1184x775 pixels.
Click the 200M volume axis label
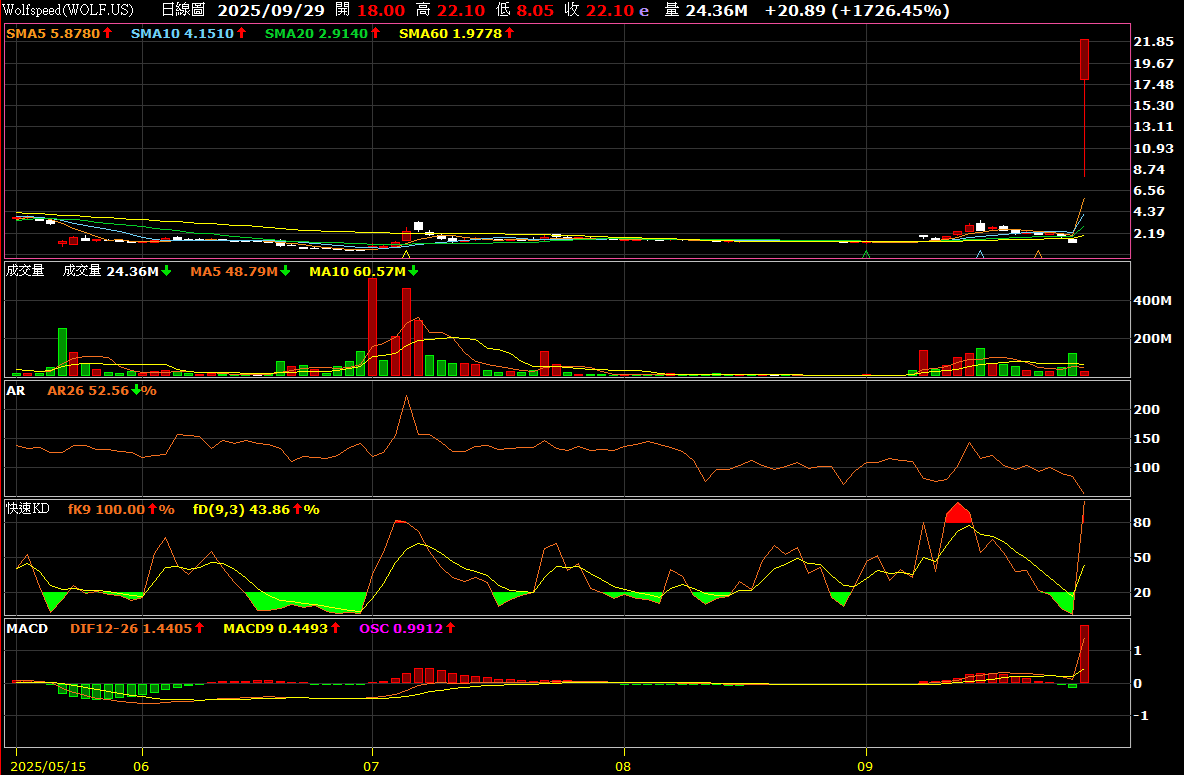click(x=1152, y=338)
